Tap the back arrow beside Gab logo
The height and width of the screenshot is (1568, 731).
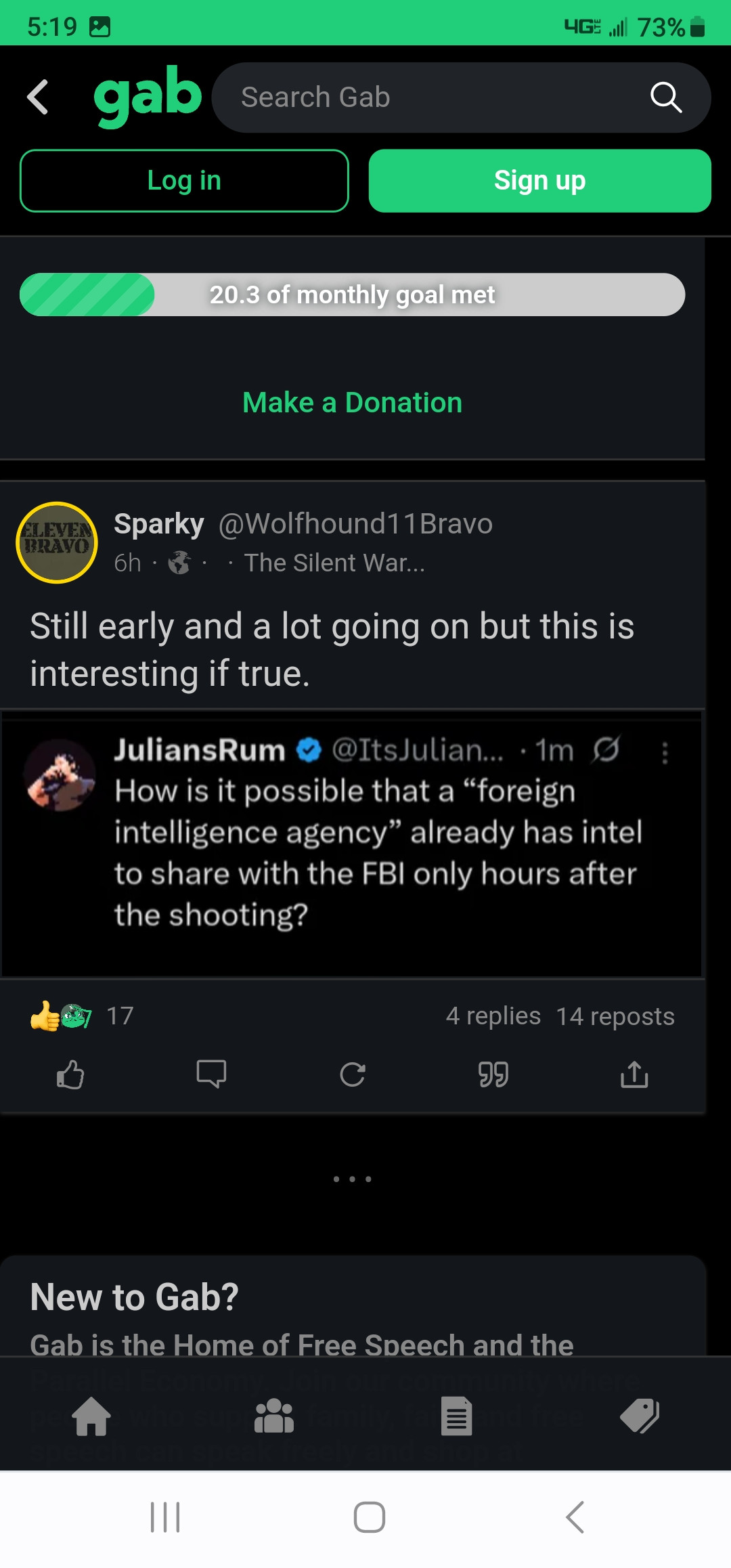39,97
